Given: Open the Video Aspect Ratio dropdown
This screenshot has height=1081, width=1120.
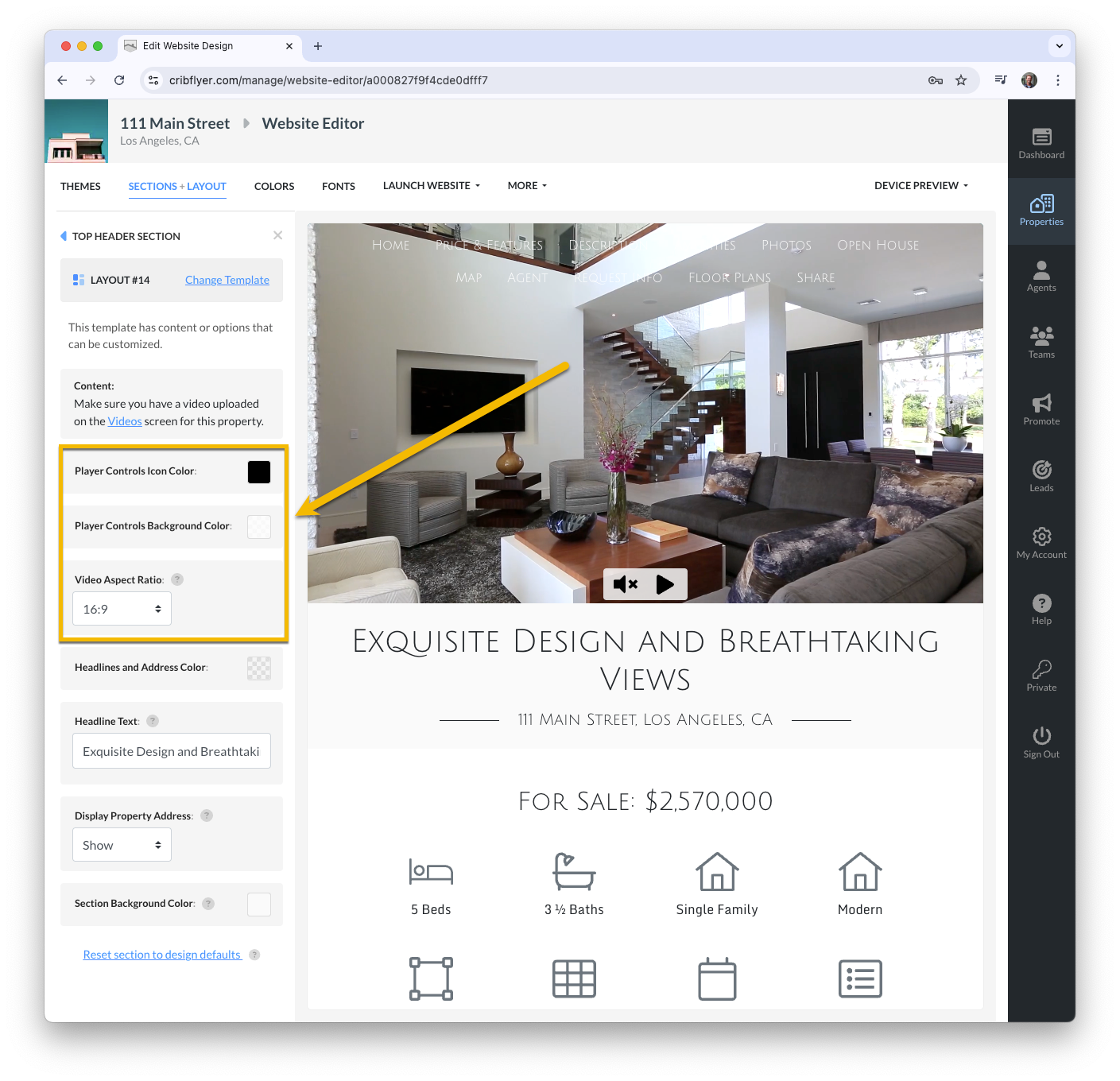Looking at the screenshot, I should pos(122,609).
